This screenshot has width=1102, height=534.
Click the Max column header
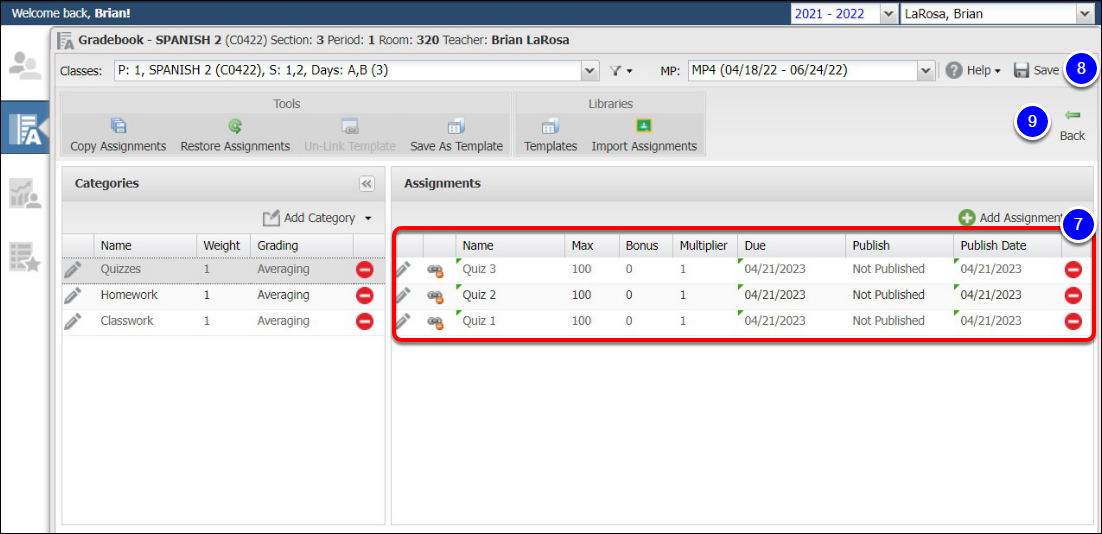tap(592, 246)
